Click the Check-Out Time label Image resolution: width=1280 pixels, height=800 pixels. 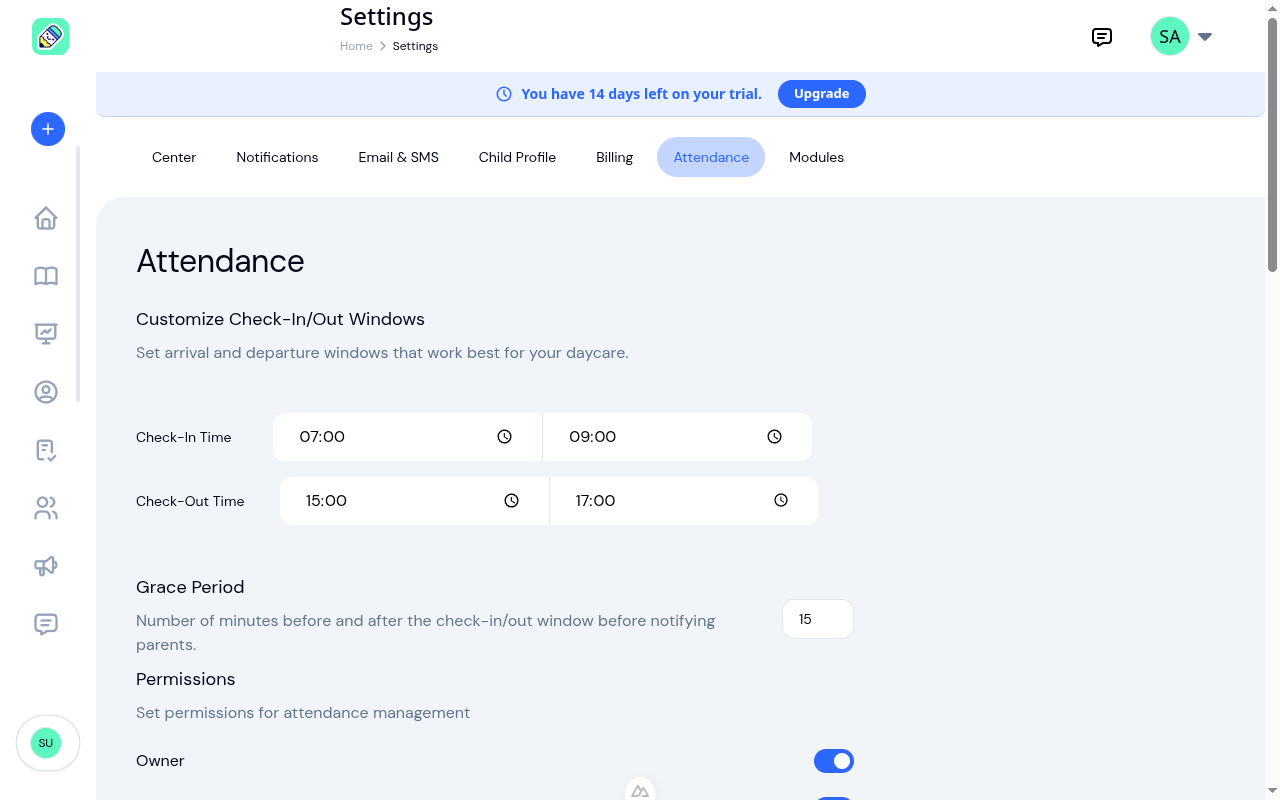coord(190,501)
